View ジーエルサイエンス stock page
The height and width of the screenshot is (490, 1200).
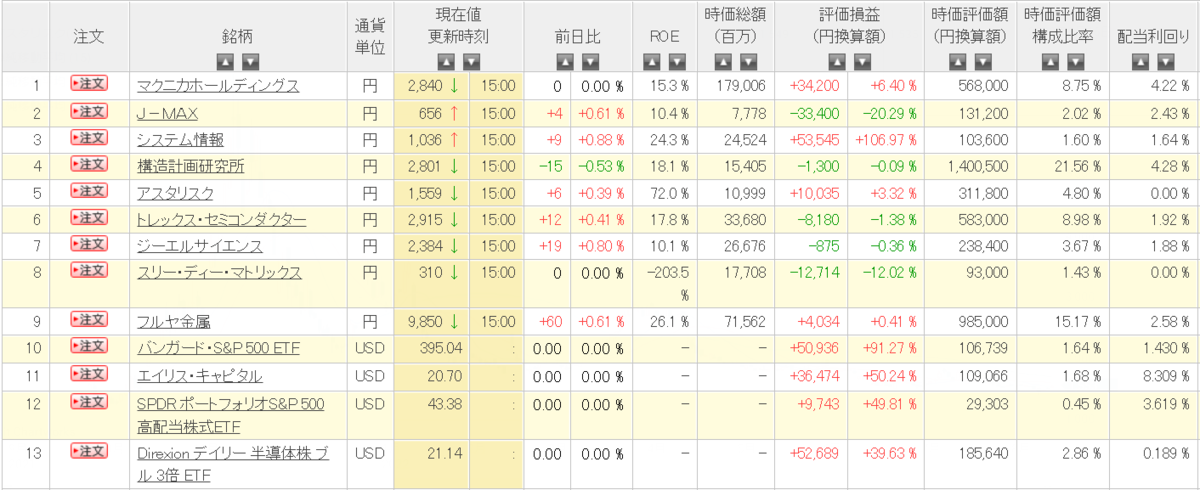pyautogui.click(x=199, y=246)
